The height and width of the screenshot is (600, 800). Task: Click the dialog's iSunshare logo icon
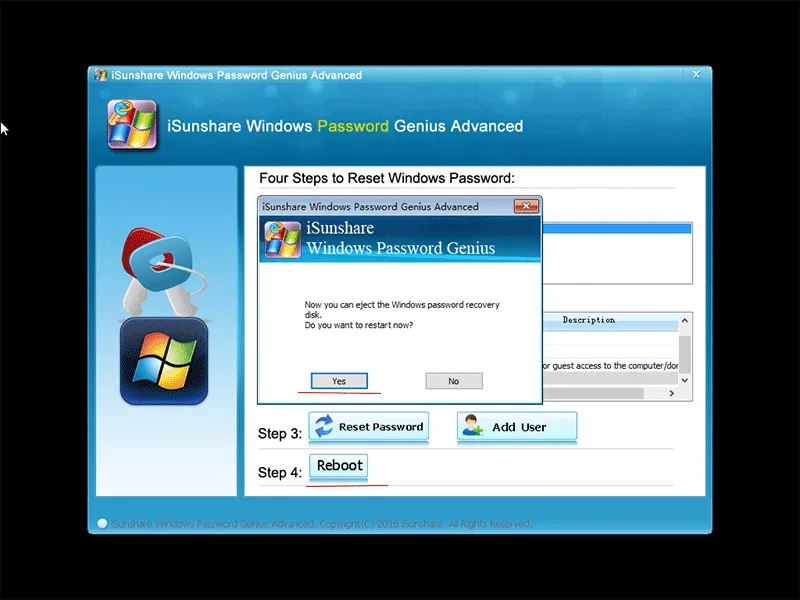coord(282,239)
